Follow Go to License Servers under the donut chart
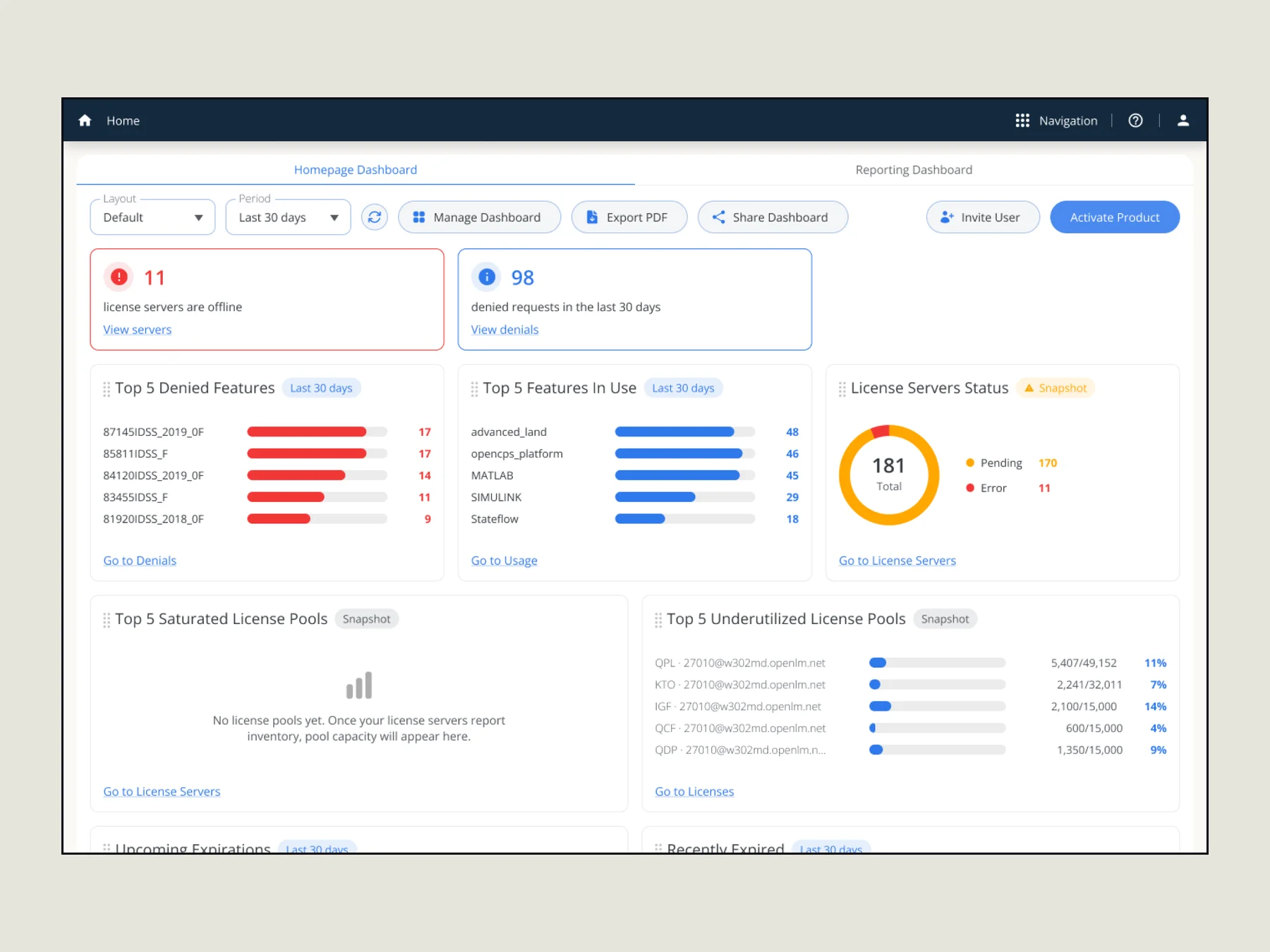This screenshot has width=1270, height=952. click(897, 561)
